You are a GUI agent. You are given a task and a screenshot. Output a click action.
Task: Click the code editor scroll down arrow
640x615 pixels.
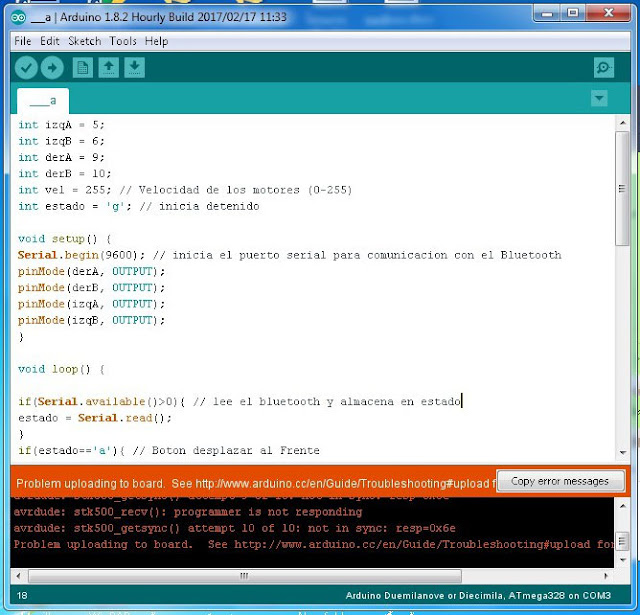point(622,452)
